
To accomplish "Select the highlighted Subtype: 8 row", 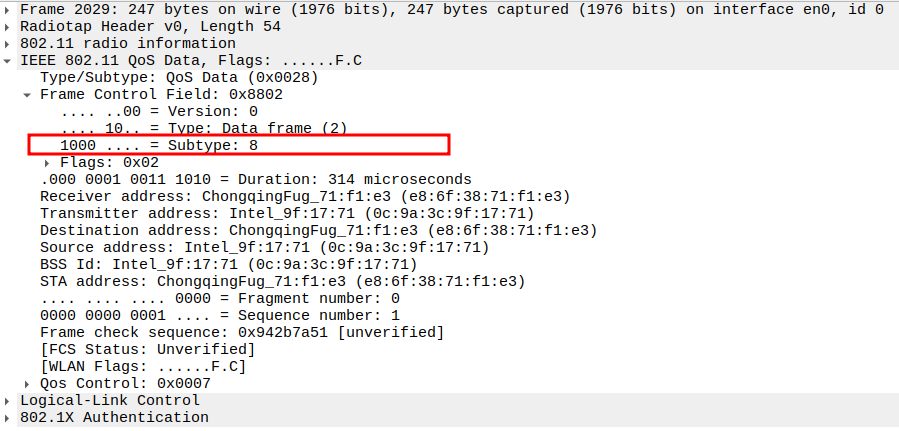I will click(x=159, y=145).
